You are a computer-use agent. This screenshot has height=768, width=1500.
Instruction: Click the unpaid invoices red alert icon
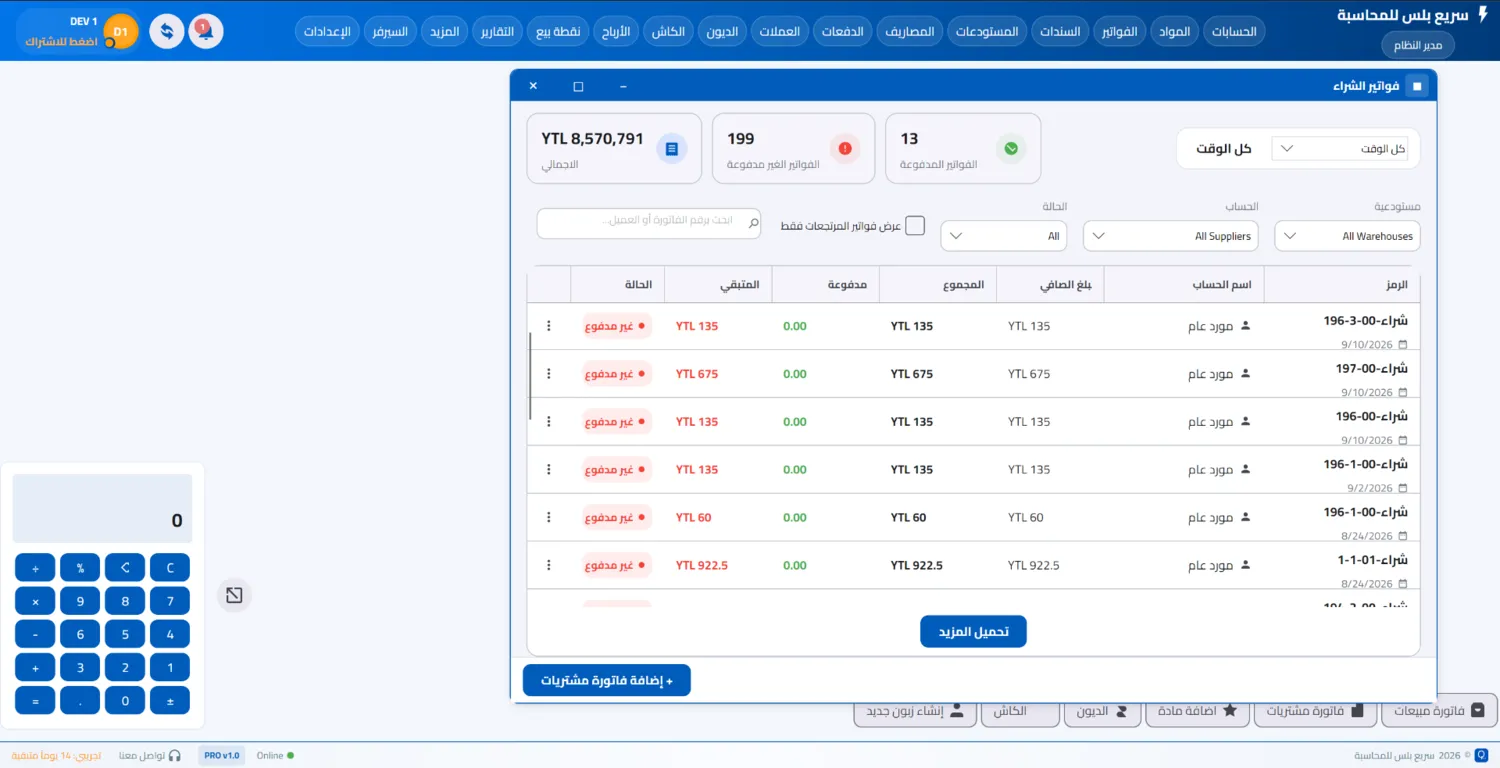click(x=845, y=148)
